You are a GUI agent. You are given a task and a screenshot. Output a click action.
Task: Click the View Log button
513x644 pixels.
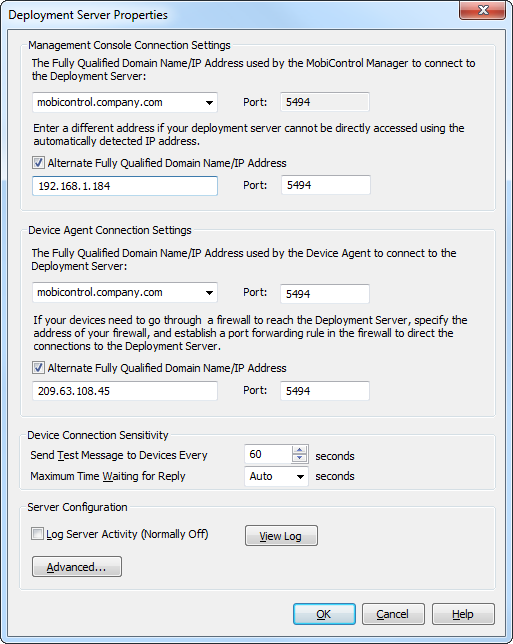(281, 536)
